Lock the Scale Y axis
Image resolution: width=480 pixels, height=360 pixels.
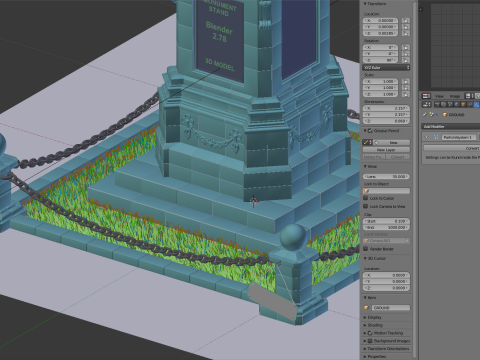tap(406, 88)
